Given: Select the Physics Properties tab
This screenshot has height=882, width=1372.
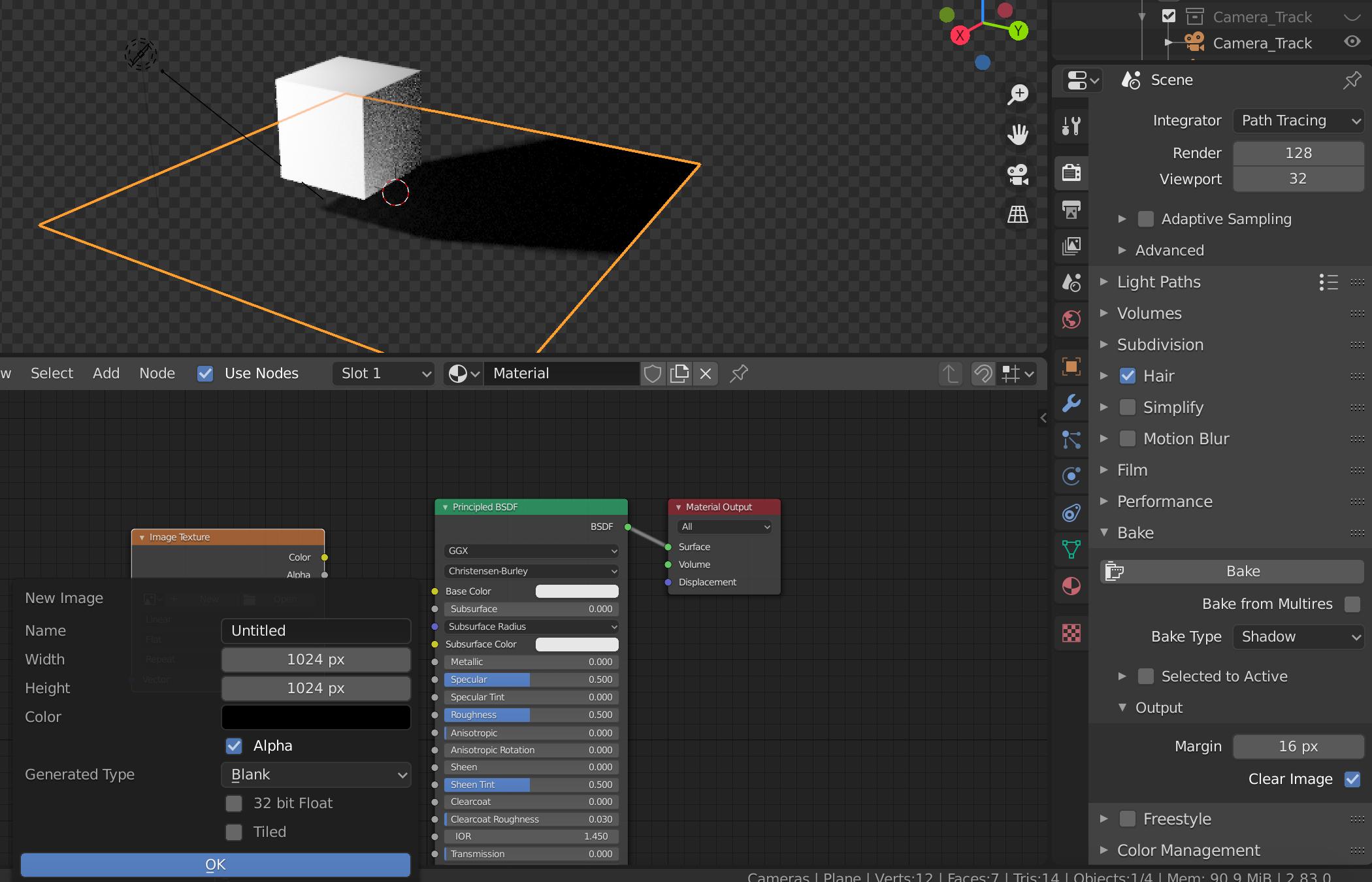Looking at the screenshot, I should point(1072,476).
